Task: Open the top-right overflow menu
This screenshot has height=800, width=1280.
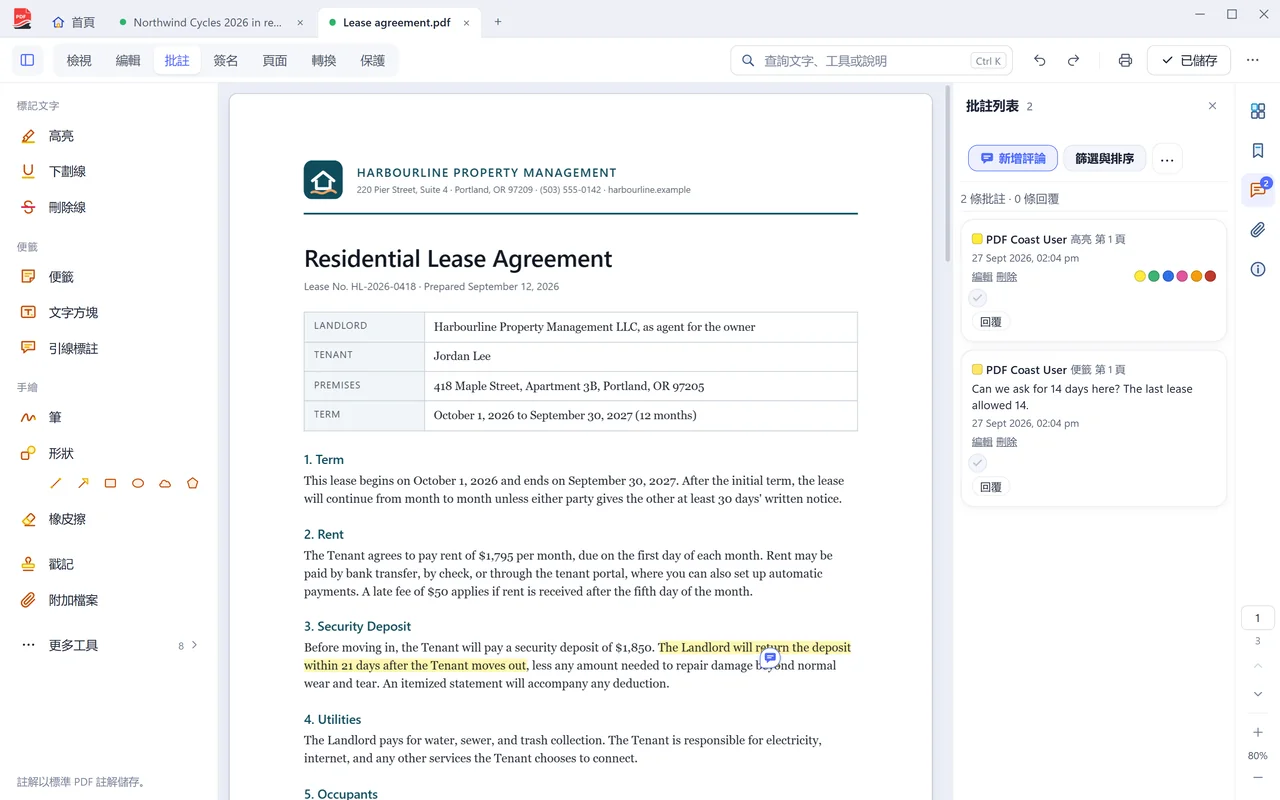Action: (x=1253, y=61)
